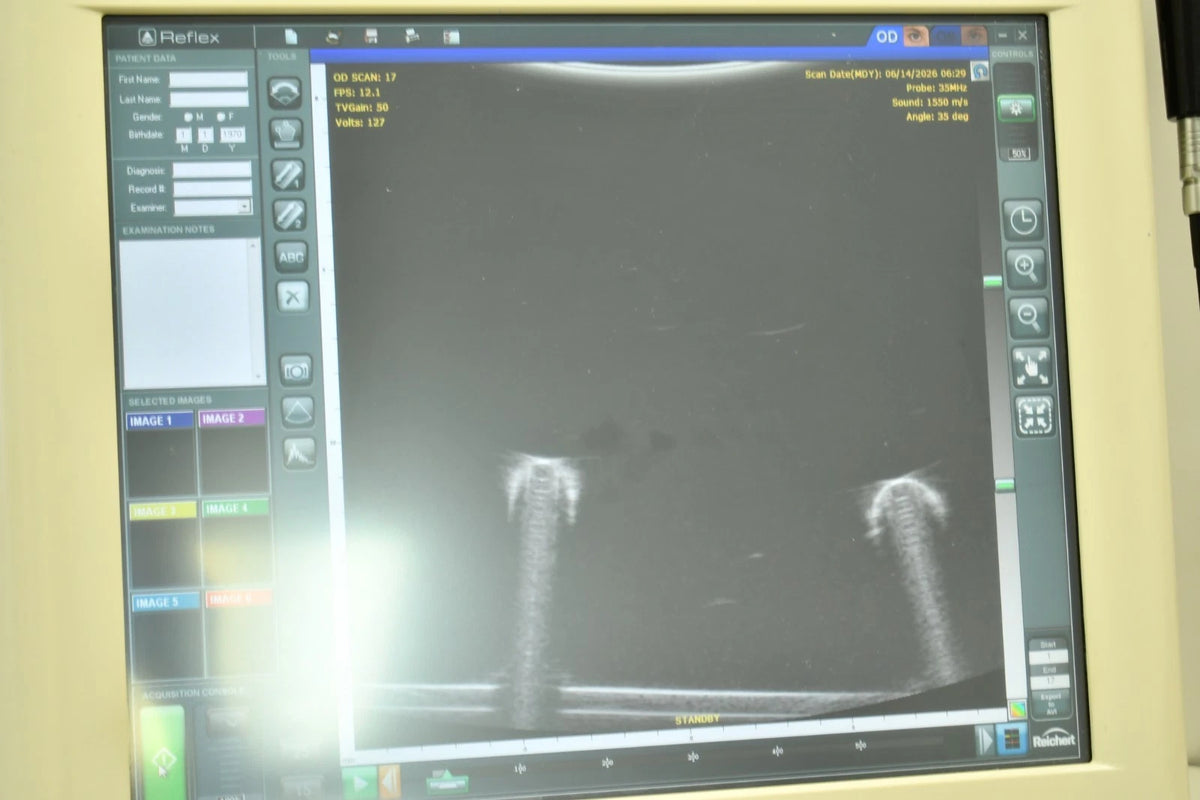Viewport: 1200px width, 800px height.
Task: Switch to the OS left eye tab
Action: click(960, 37)
